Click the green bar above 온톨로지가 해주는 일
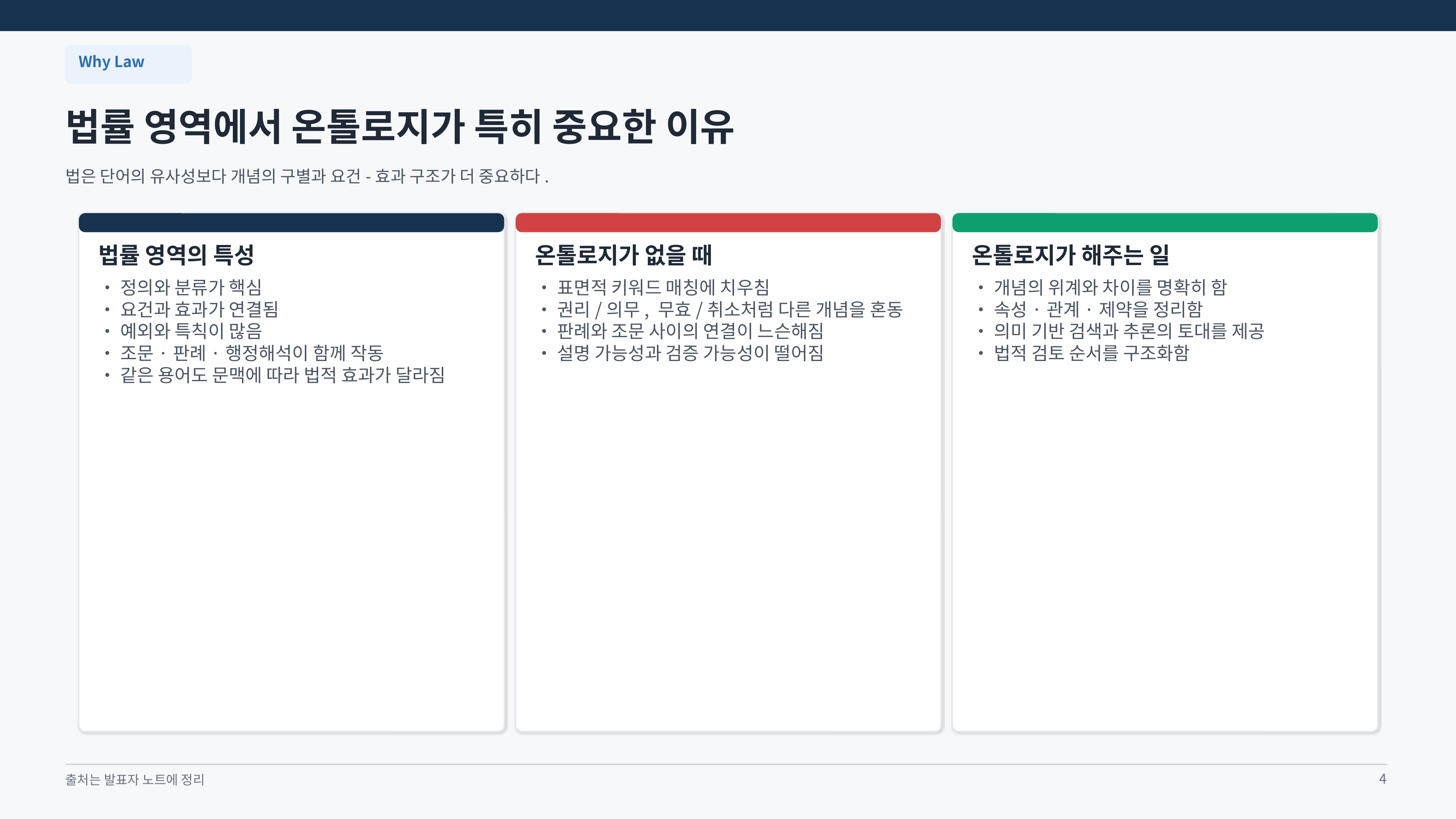 point(1165,223)
